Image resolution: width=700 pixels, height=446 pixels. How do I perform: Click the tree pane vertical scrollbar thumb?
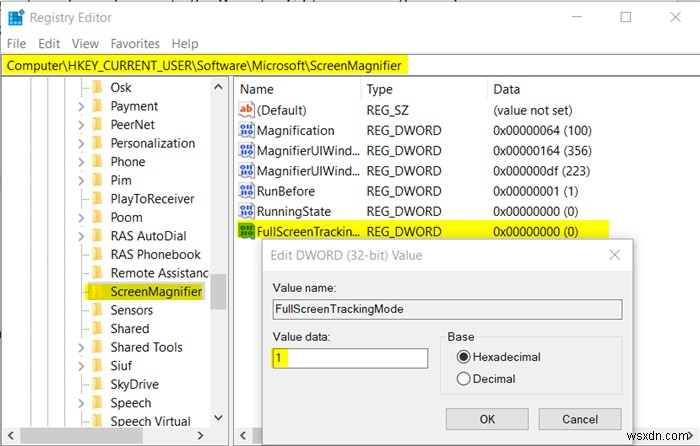point(218,292)
